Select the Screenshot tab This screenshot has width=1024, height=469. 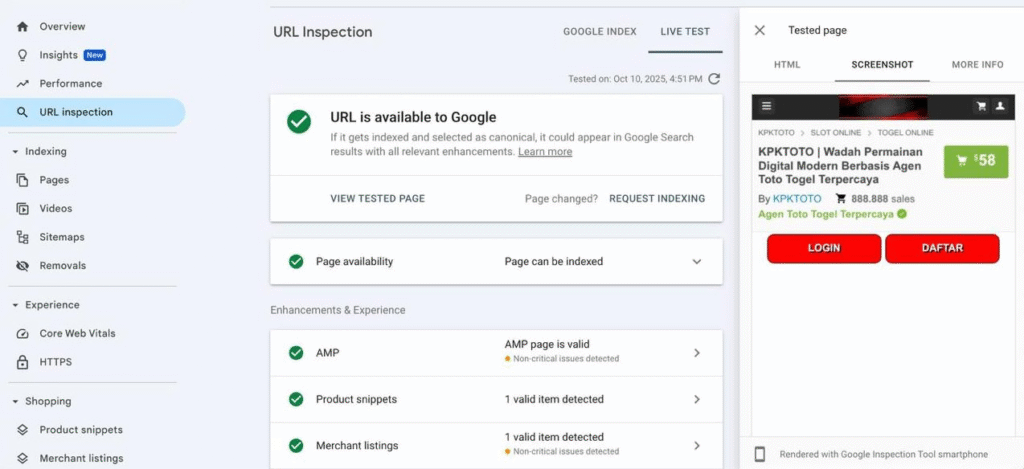point(882,65)
